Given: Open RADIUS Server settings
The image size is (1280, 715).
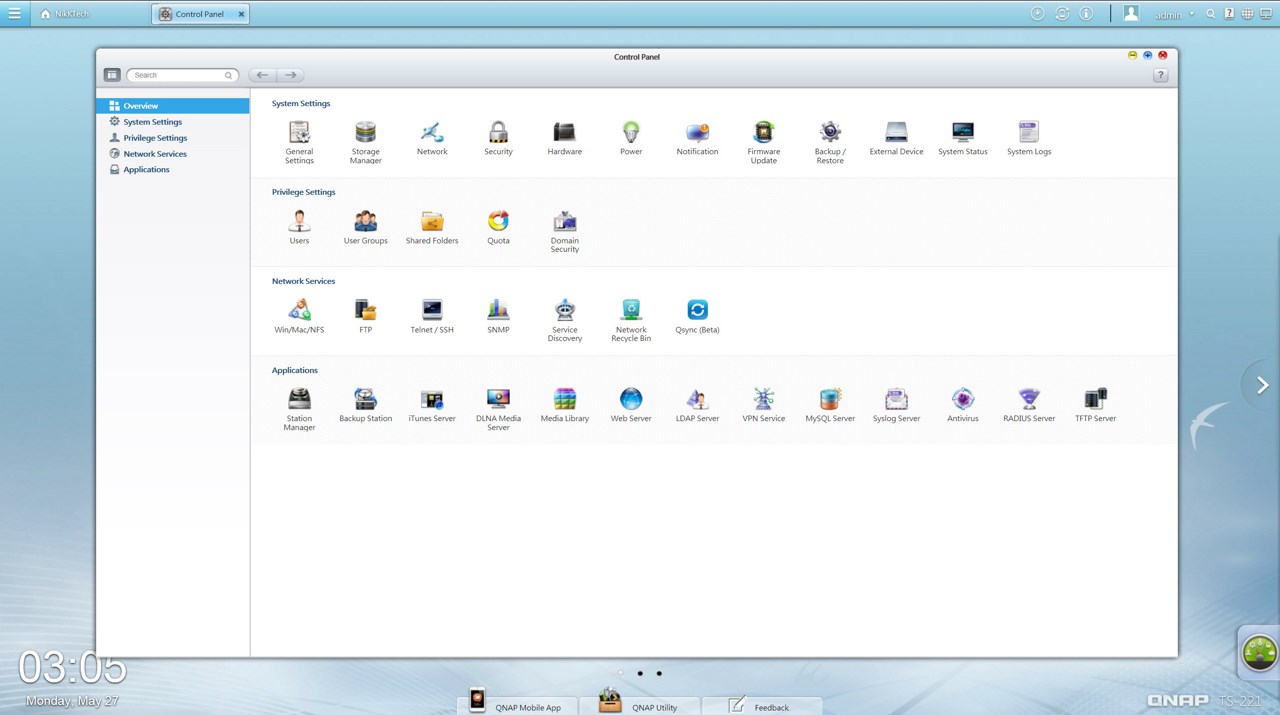Looking at the screenshot, I should coord(1029,404).
